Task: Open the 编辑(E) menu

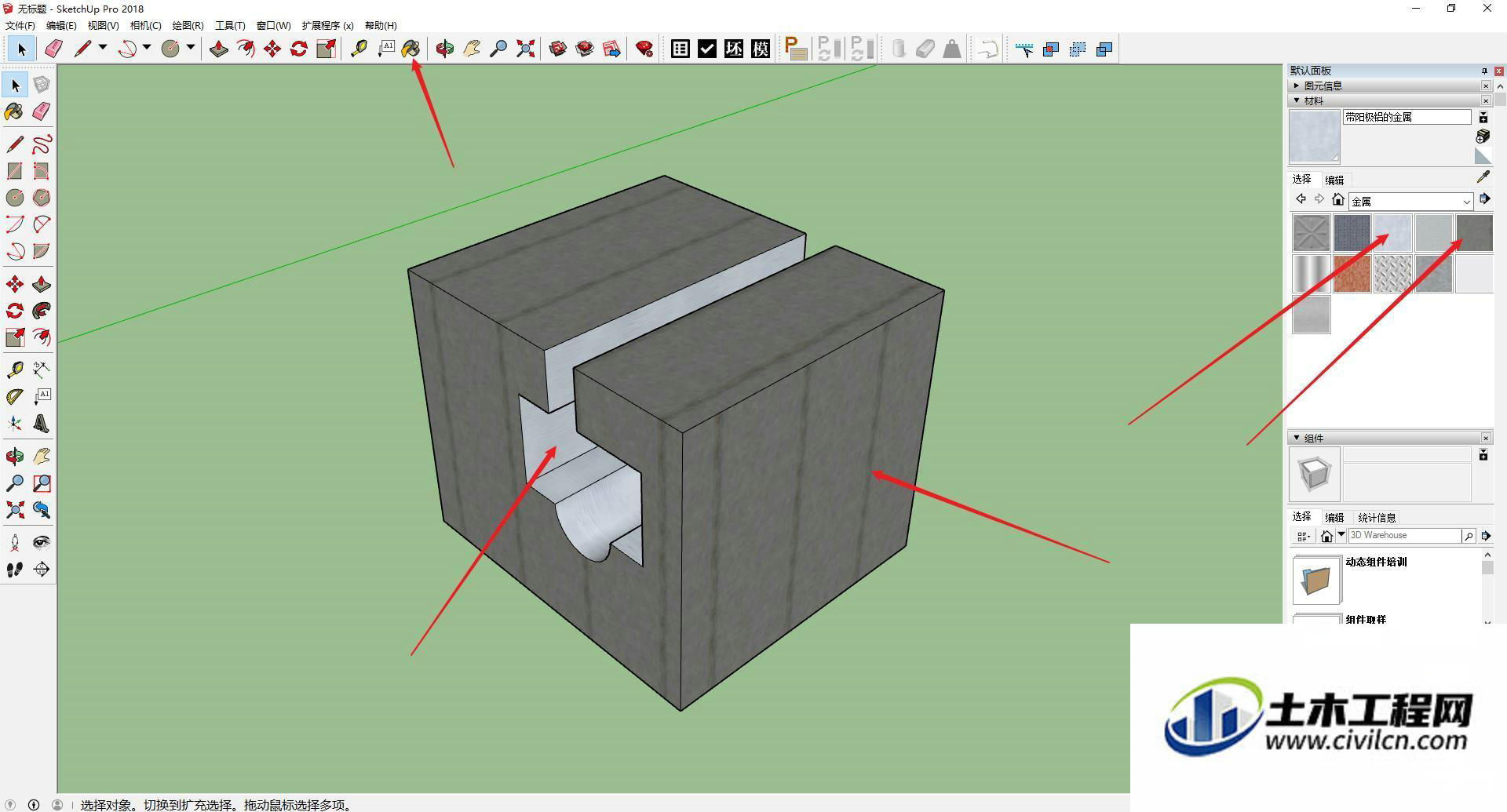Action: [61, 26]
